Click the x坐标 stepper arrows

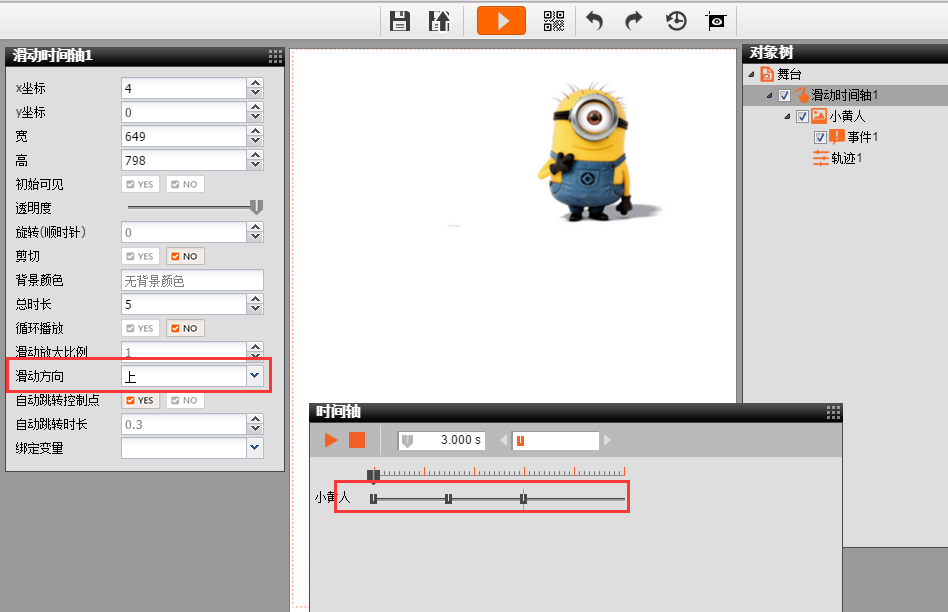click(x=256, y=88)
